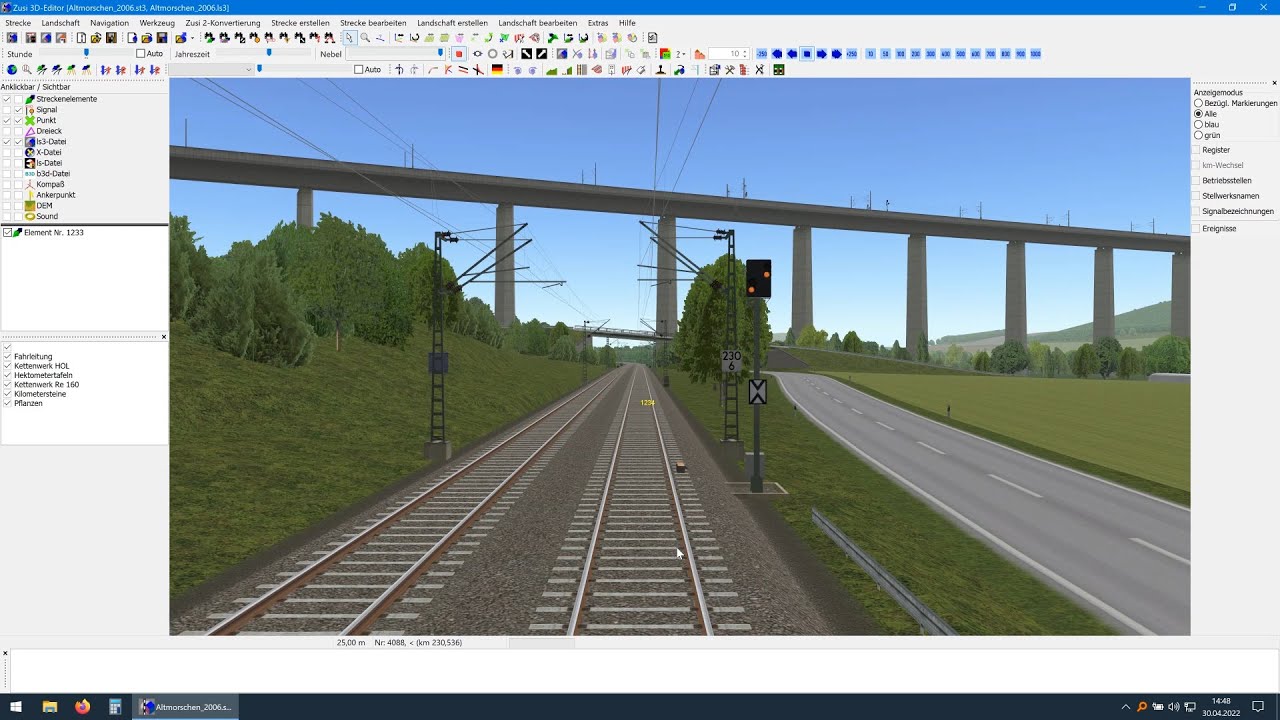Close the layer list panel with its X
Viewport: 1280px width, 720px height.
coord(164,337)
